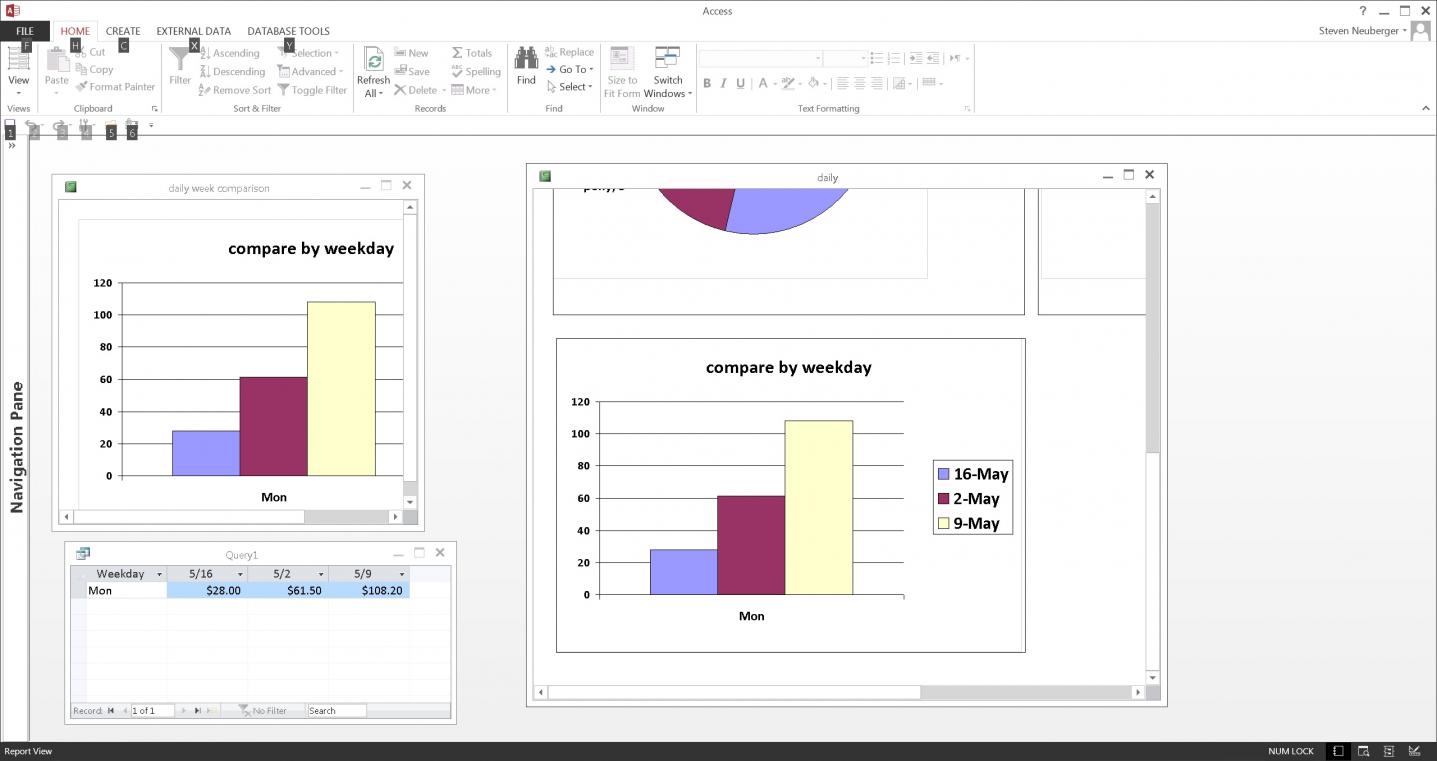The image size is (1437, 761).
Task: Open the Select dropdown in Find group
Action: coord(570,86)
